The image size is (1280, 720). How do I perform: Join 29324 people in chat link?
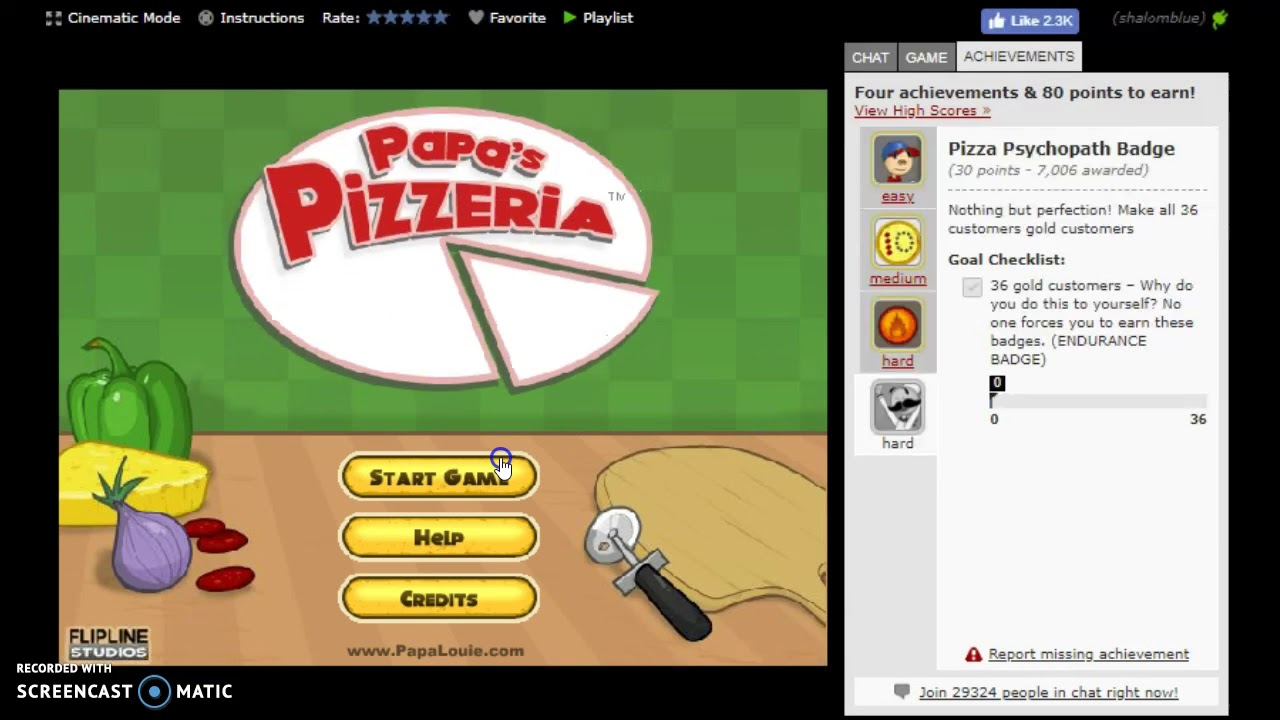point(1048,692)
